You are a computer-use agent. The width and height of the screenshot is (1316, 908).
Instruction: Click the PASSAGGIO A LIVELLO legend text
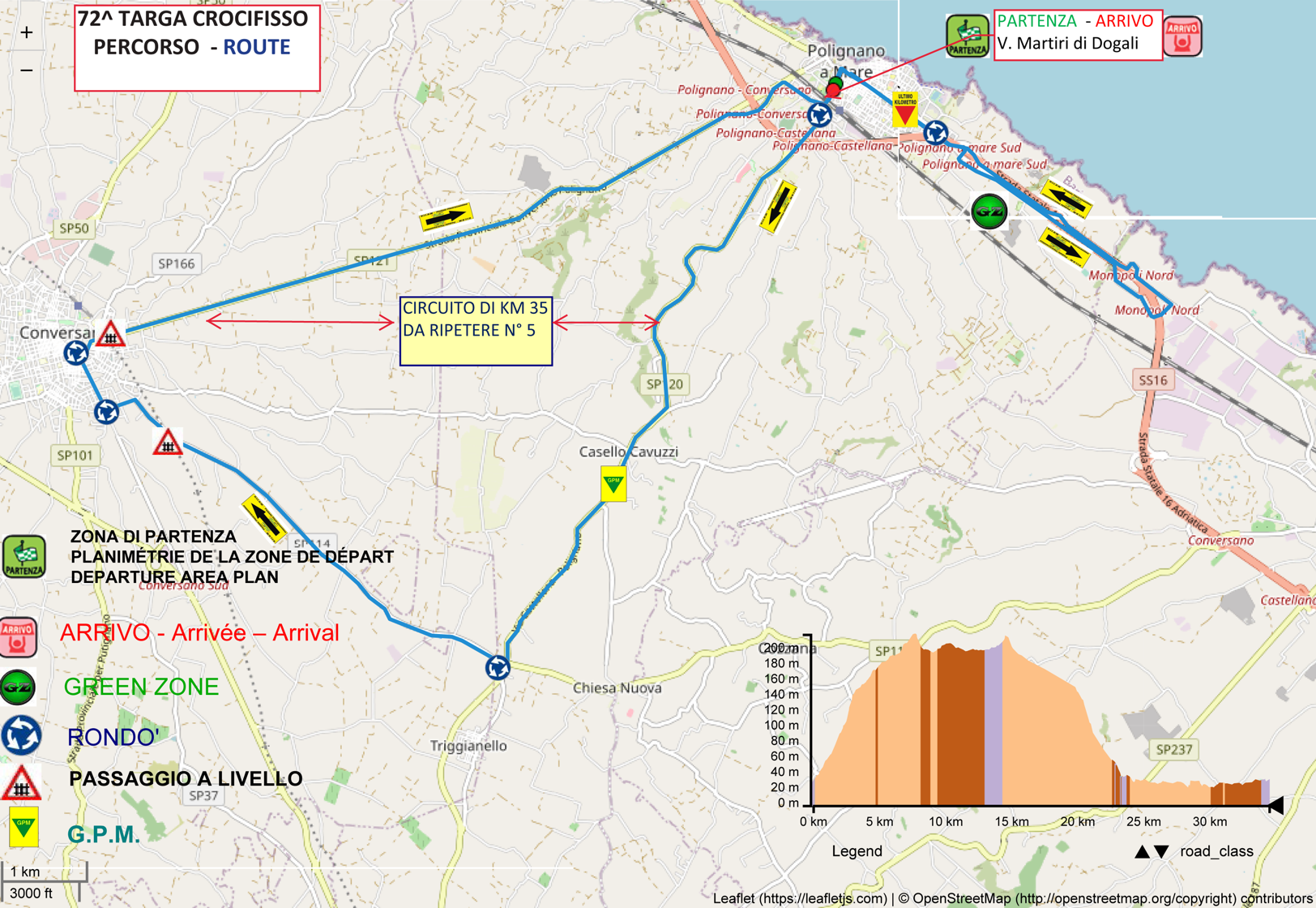[x=186, y=778]
